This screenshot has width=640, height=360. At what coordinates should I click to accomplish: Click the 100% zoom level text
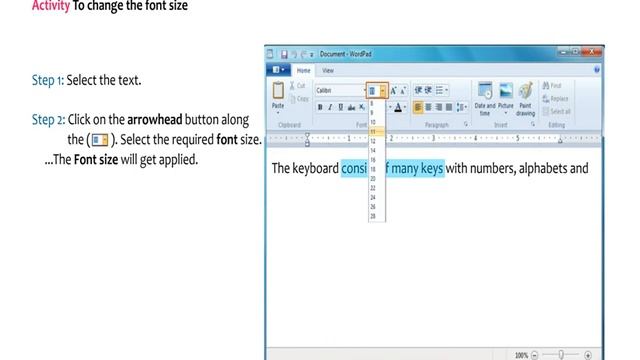(521, 356)
